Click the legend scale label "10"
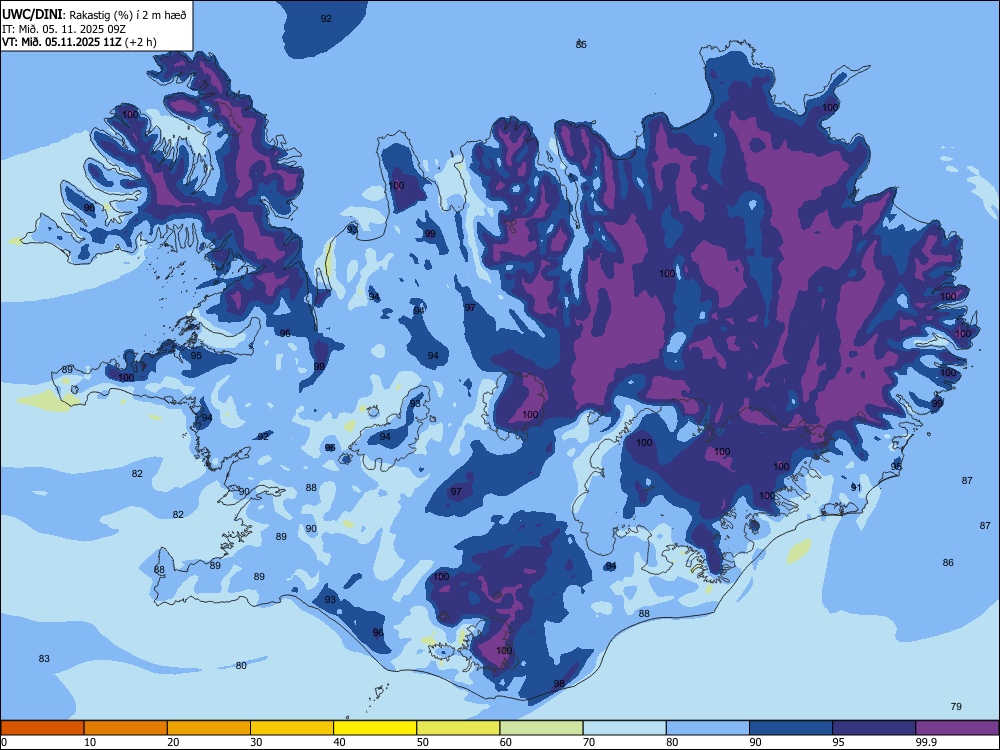Image resolution: width=1000 pixels, height=750 pixels. point(90,742)
